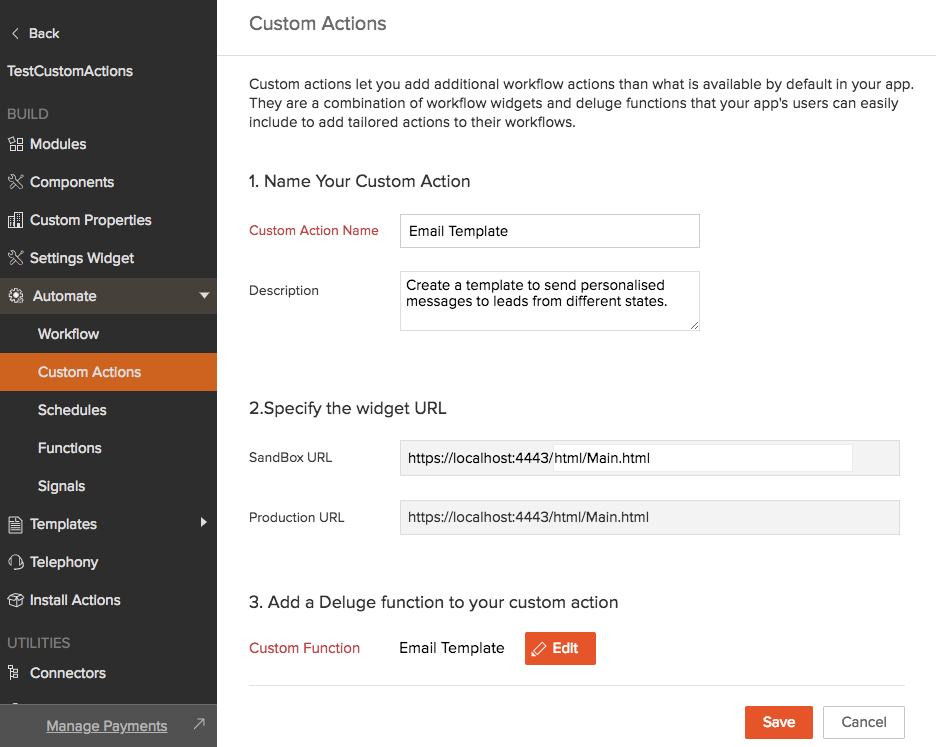
Task: Edit the Email Template custom function
Action: (560, 648)
